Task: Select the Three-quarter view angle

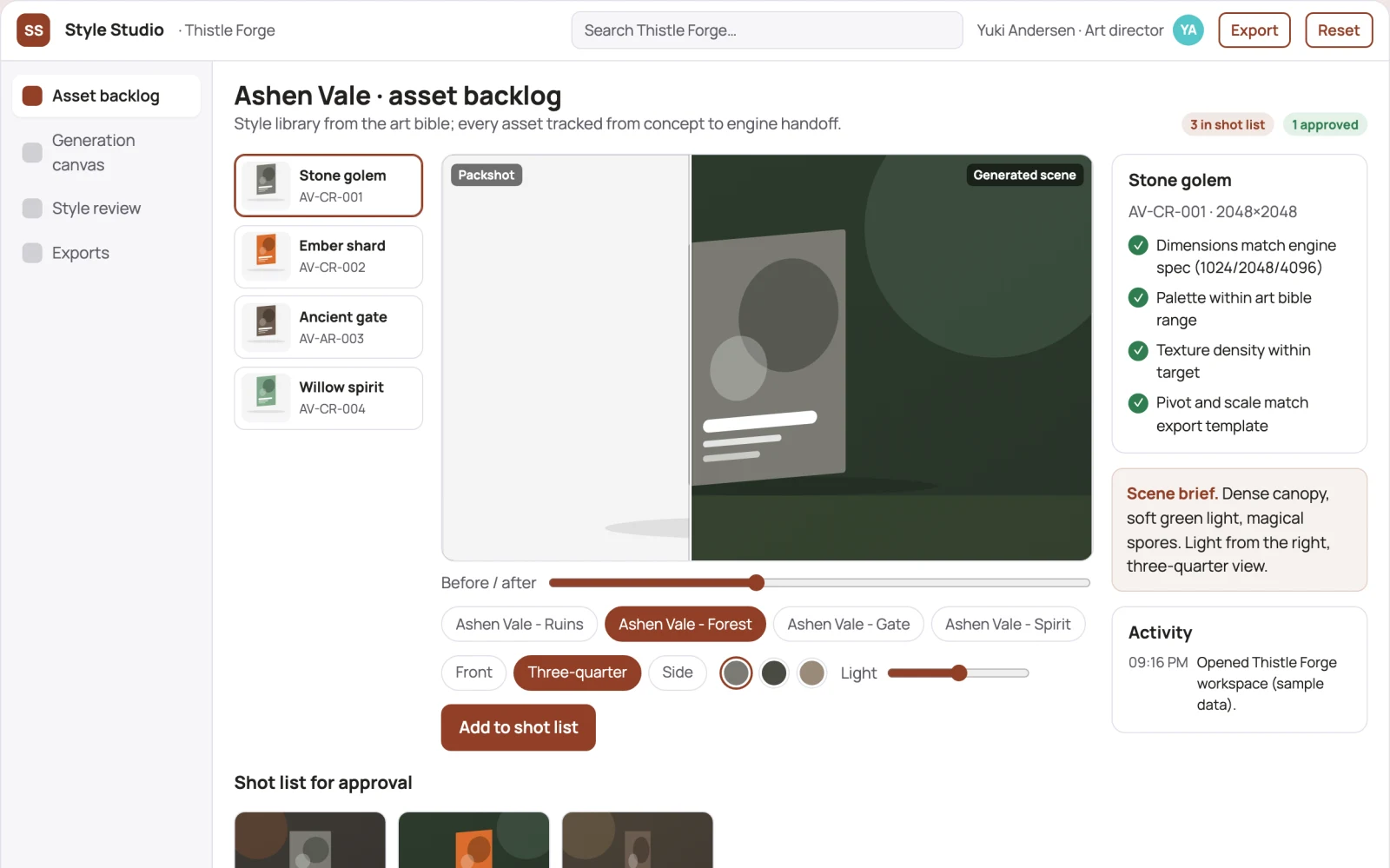Action: [x=577, y=673]
